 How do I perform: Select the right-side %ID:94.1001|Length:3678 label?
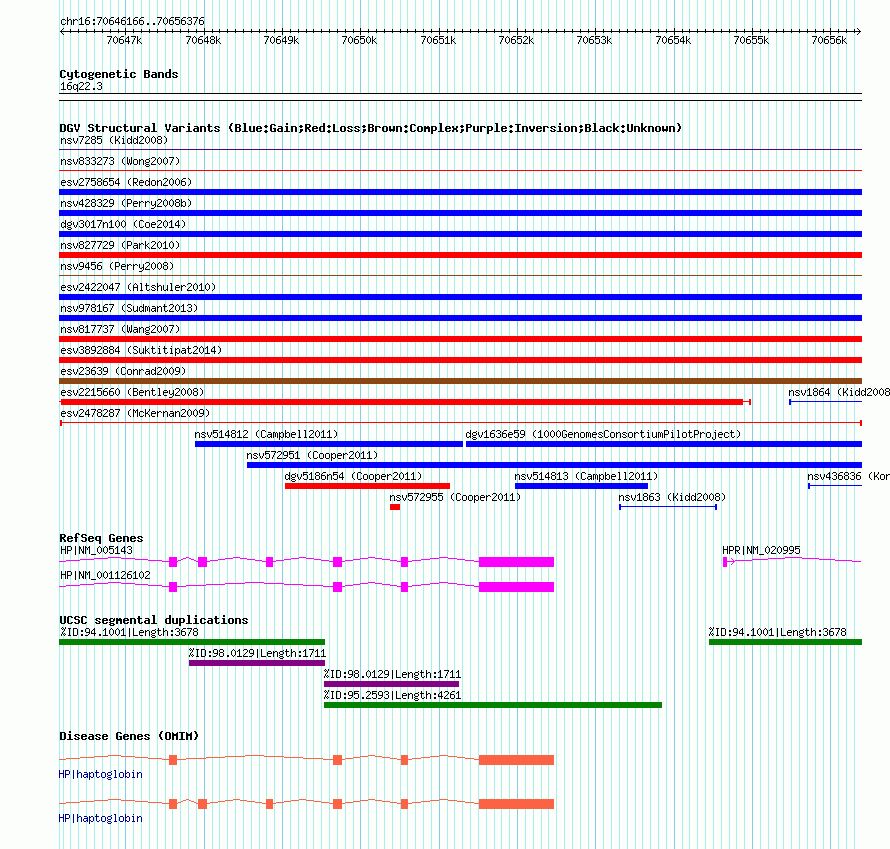pyautogui.click(x=778, y=632)
